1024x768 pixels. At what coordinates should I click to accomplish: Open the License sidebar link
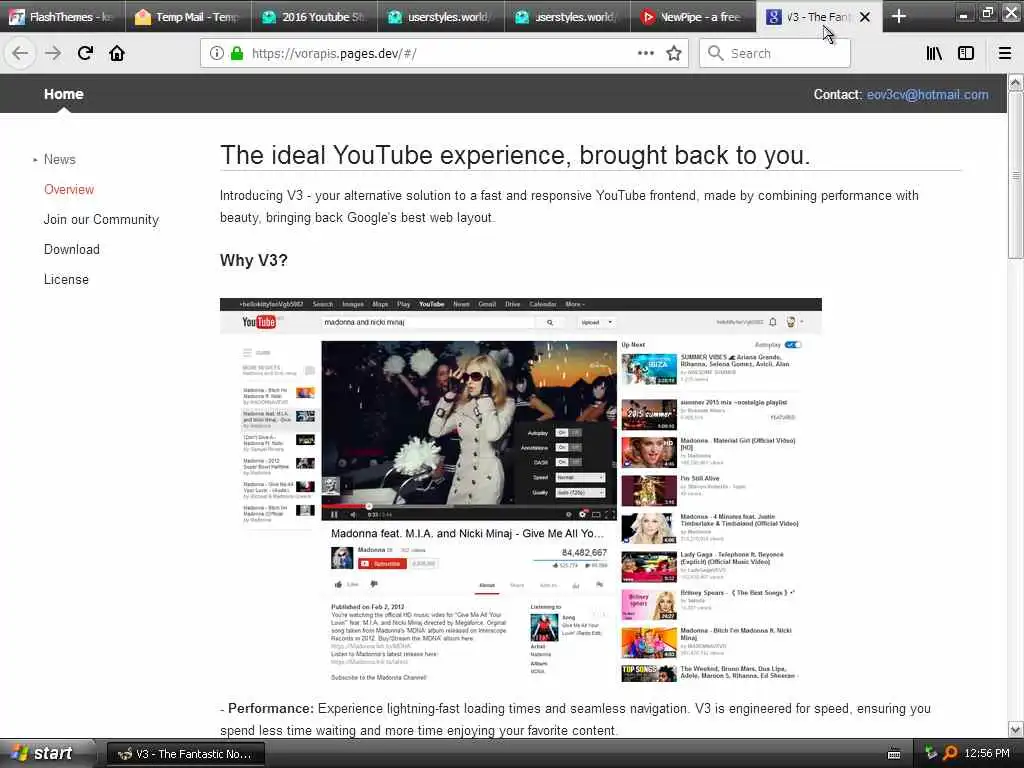point(66,280)
